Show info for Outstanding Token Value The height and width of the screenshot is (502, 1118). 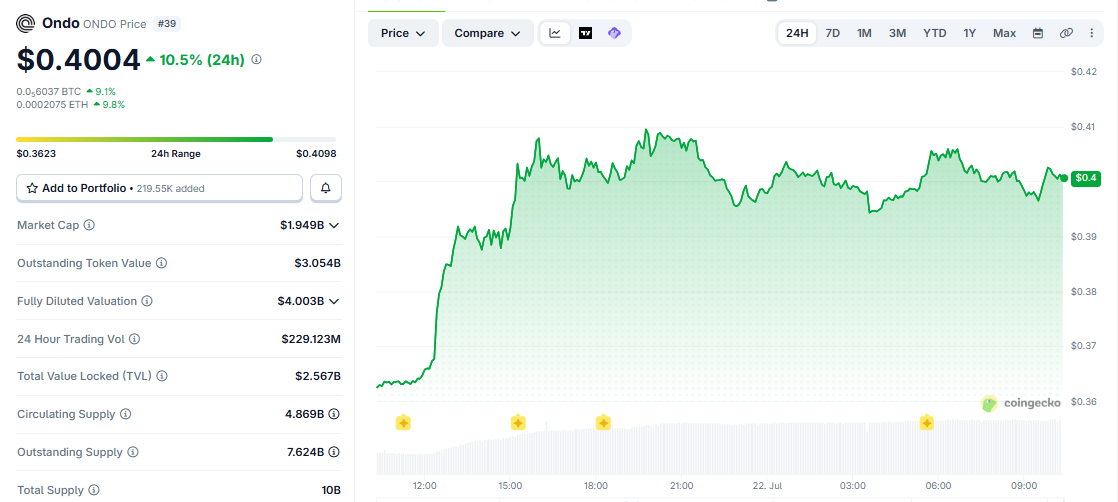(162, 263)
